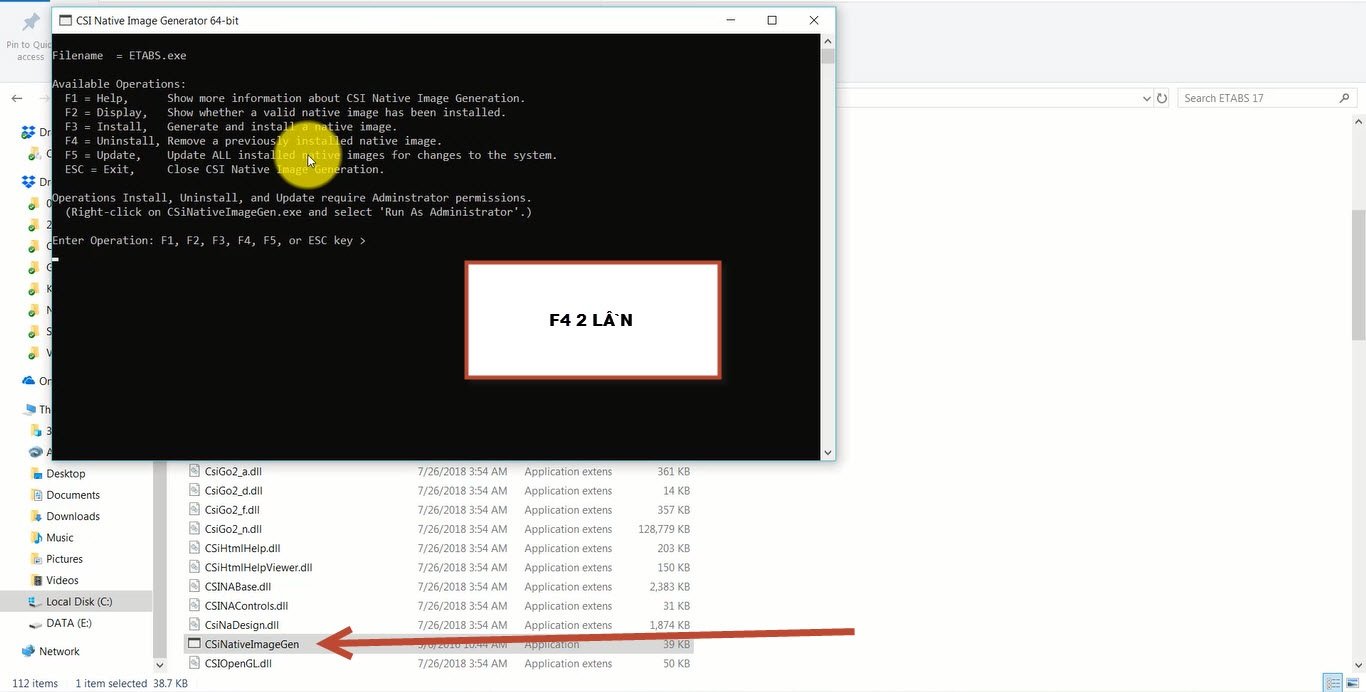
Task: Click the Local Disk (C:) drive icon
Action: coord(36,602)
